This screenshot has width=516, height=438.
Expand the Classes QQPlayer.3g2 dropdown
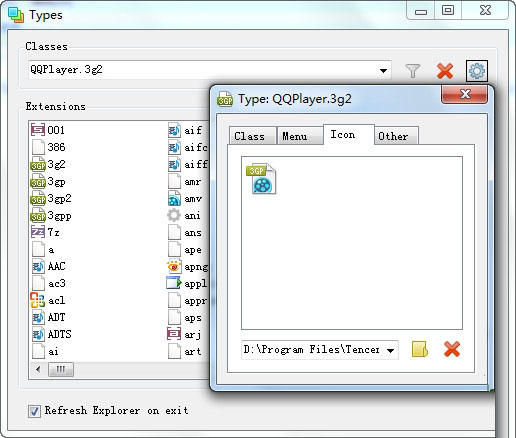point(383,71)
